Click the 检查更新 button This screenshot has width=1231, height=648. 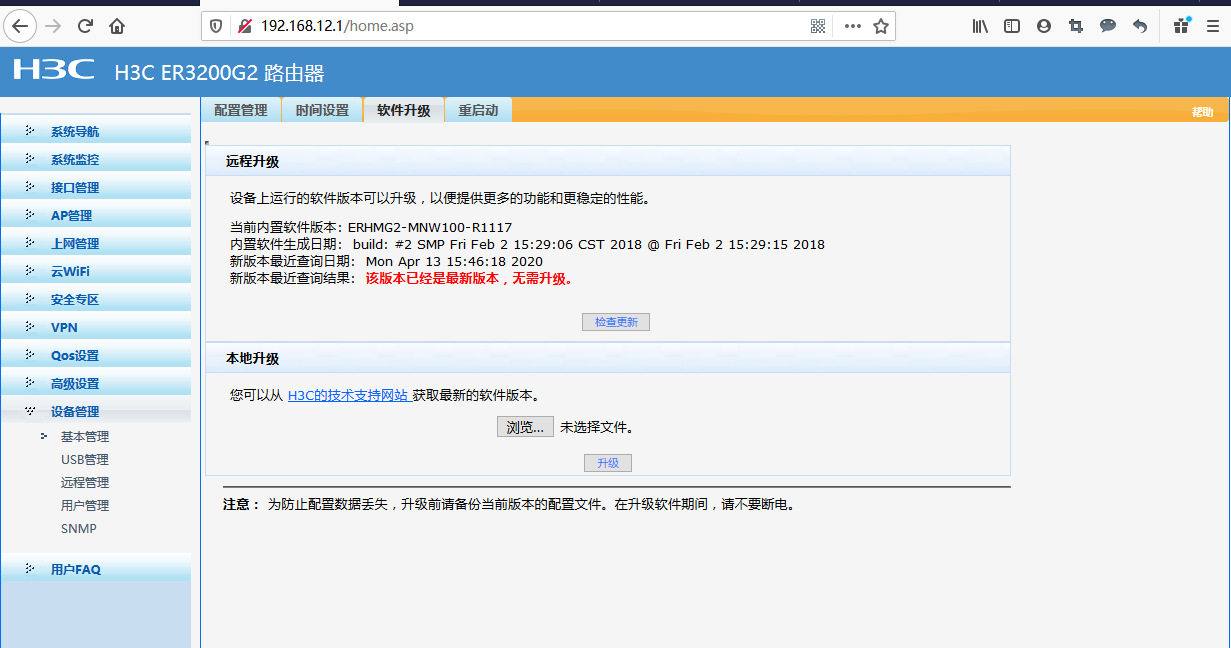click(x=616, y=322)
